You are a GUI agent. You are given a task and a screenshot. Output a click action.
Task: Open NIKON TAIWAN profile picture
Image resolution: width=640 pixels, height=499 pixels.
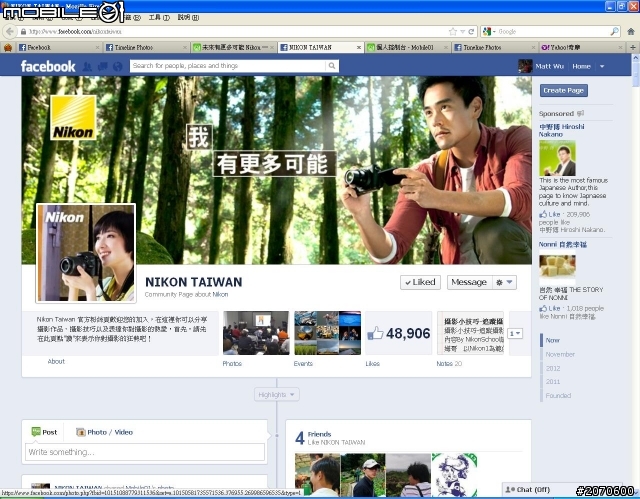point(86,253)
